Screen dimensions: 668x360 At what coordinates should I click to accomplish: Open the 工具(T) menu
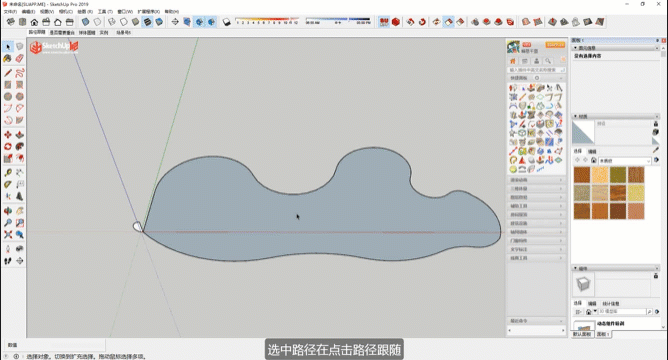(105, 12)
